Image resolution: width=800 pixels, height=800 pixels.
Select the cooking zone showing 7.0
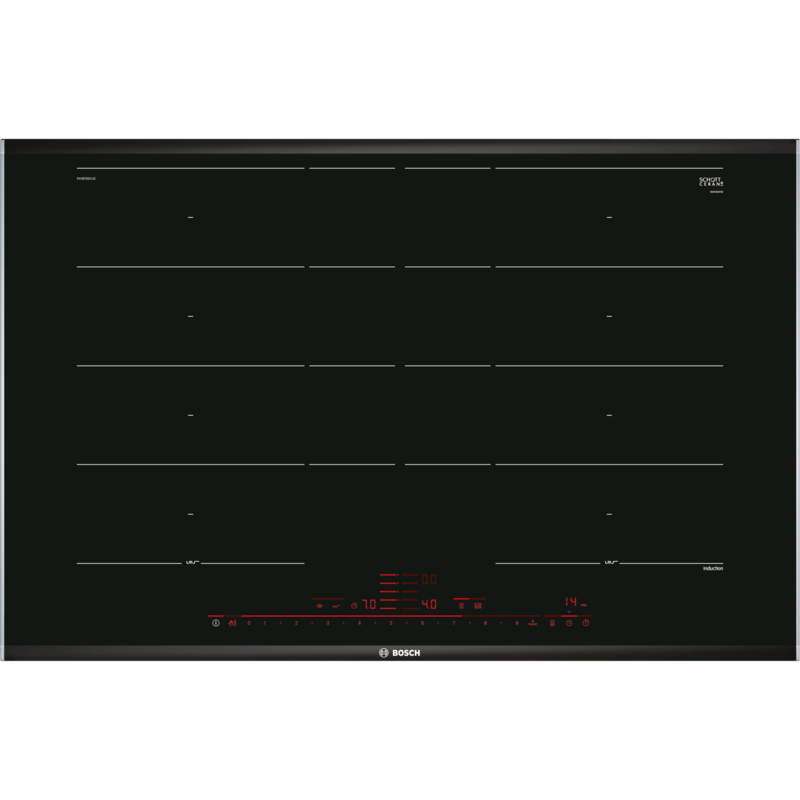click(x=369, y=604)
